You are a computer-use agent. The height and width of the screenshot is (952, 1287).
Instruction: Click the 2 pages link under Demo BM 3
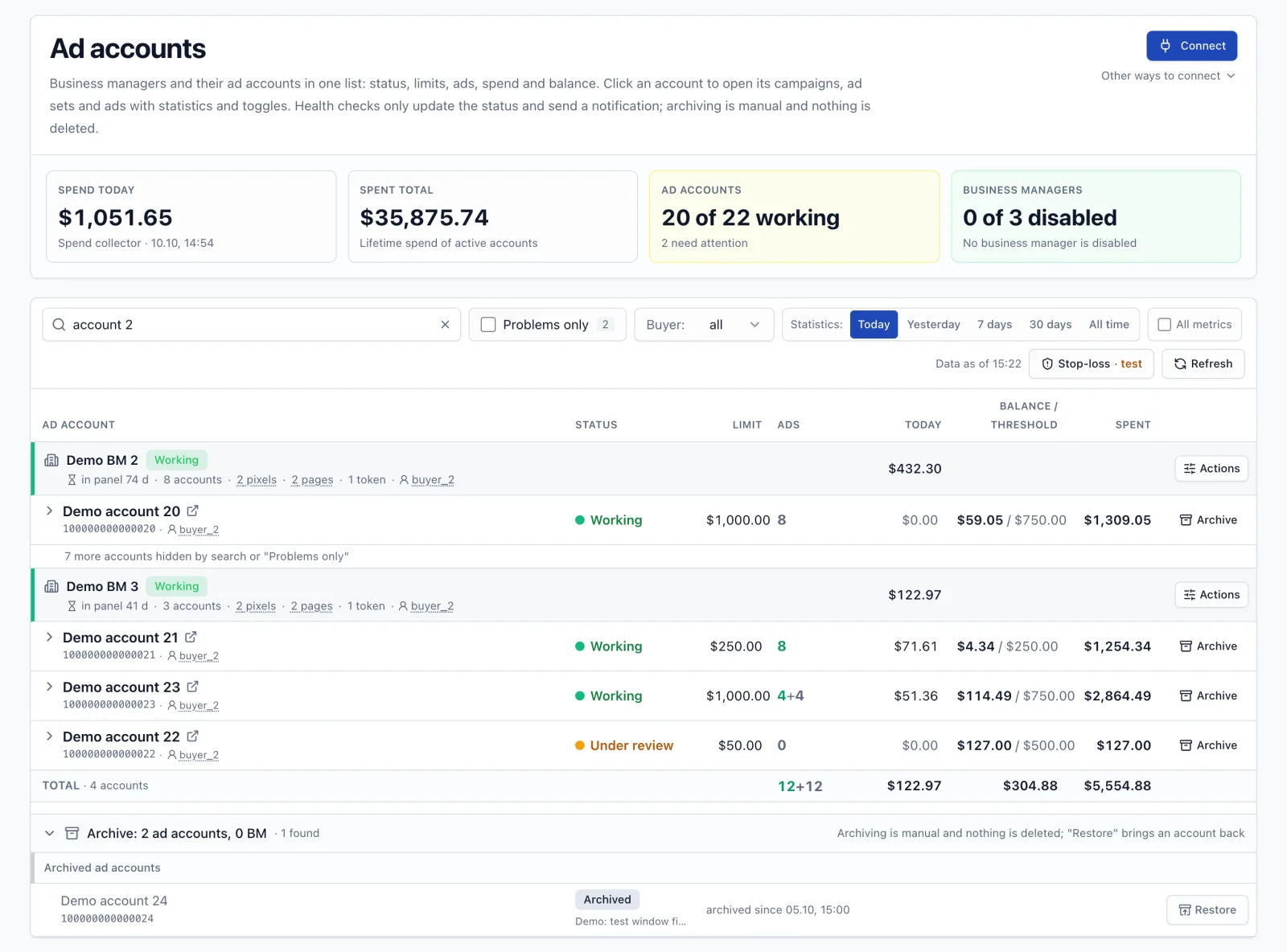pos(311,606)
